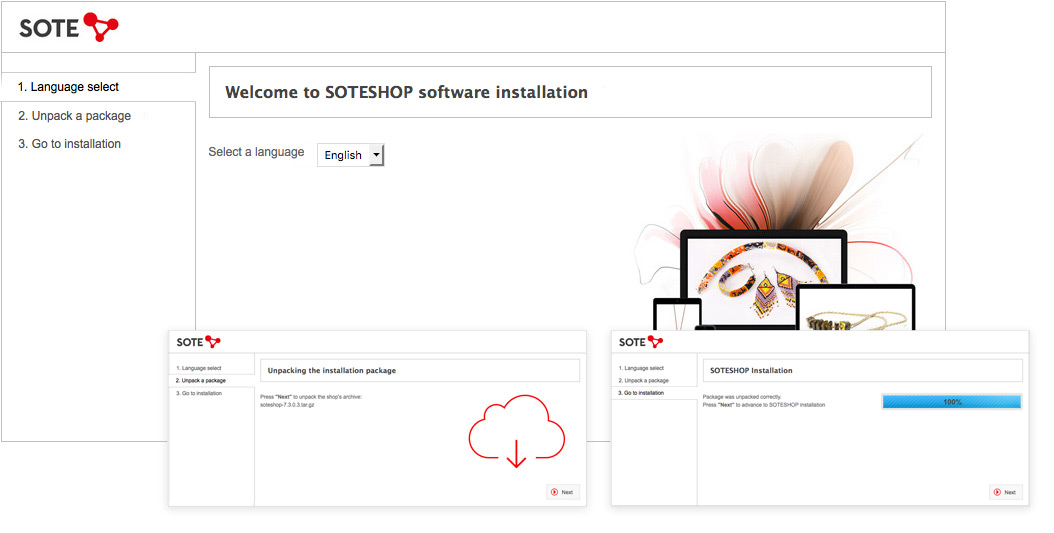Select step 1. Language select in main sidebar
The image size is (1054, 533).
click(69, 87)
